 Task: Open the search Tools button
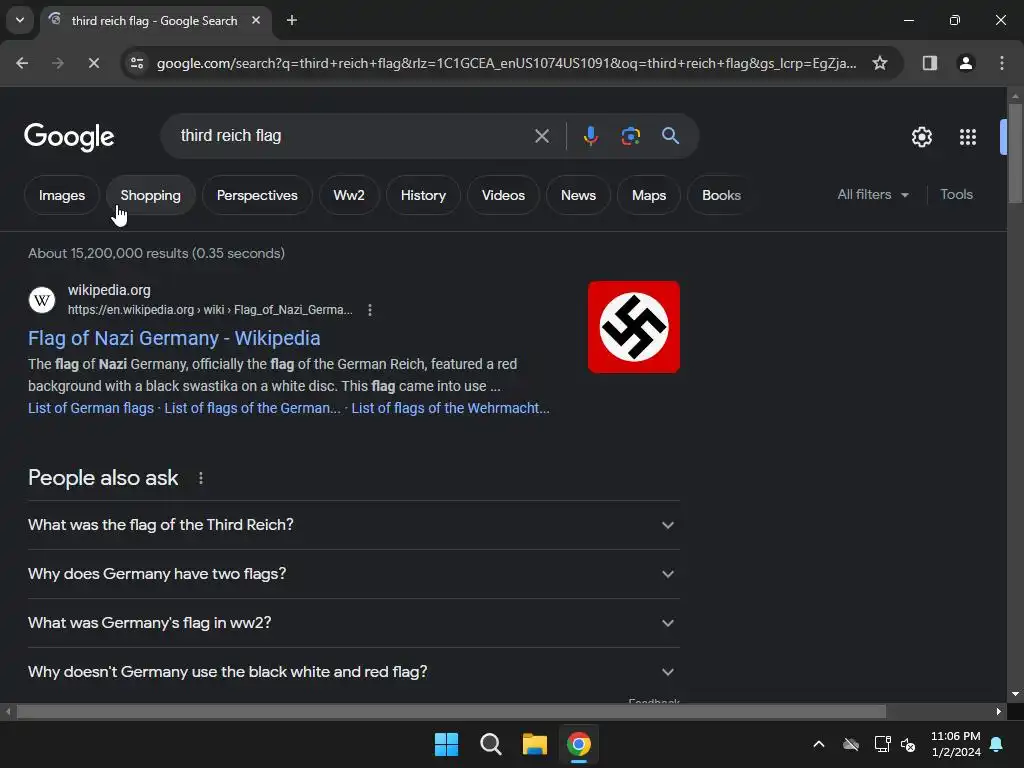[956, 195]
